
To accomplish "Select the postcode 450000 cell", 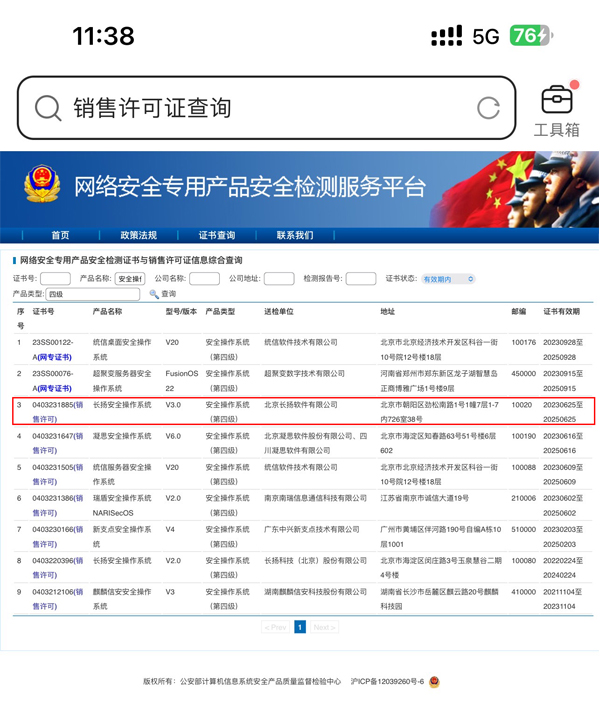I will (x=523, y=373).
